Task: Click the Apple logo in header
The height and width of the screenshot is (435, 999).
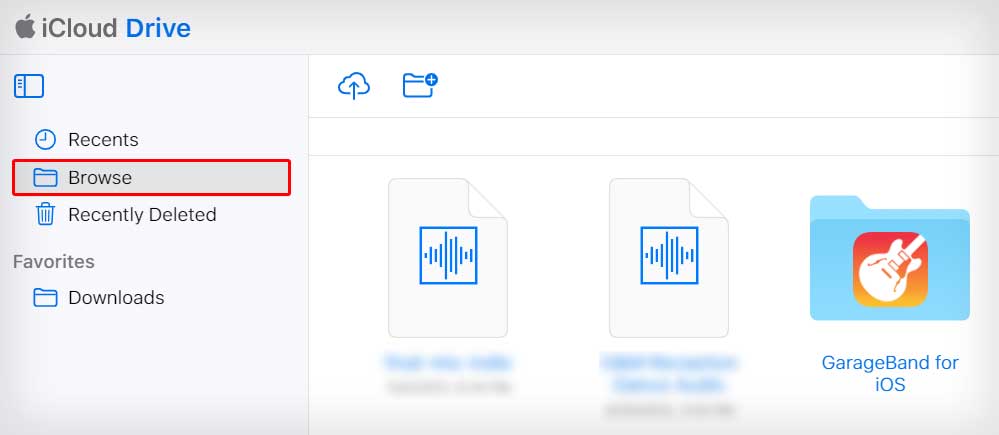Action: point(25,27)
